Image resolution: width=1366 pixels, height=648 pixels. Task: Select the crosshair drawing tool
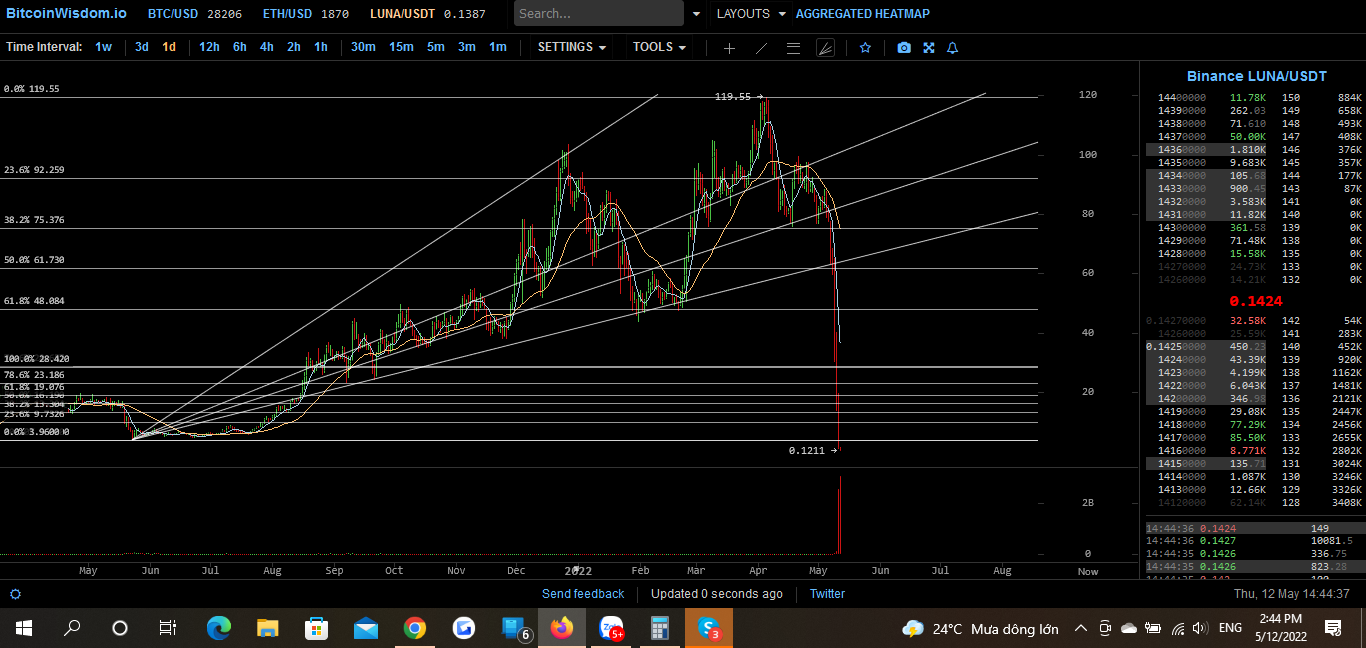pos(729,47)
